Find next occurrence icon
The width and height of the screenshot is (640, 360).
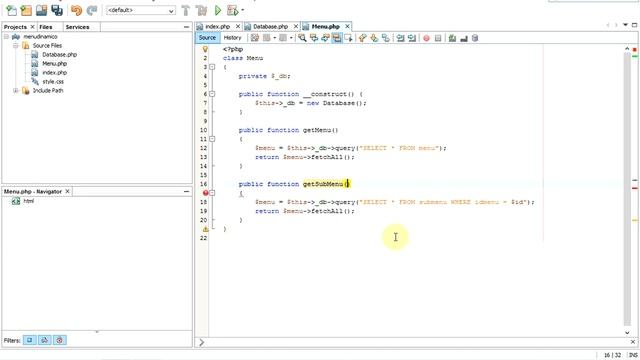[x=325, y=38]
